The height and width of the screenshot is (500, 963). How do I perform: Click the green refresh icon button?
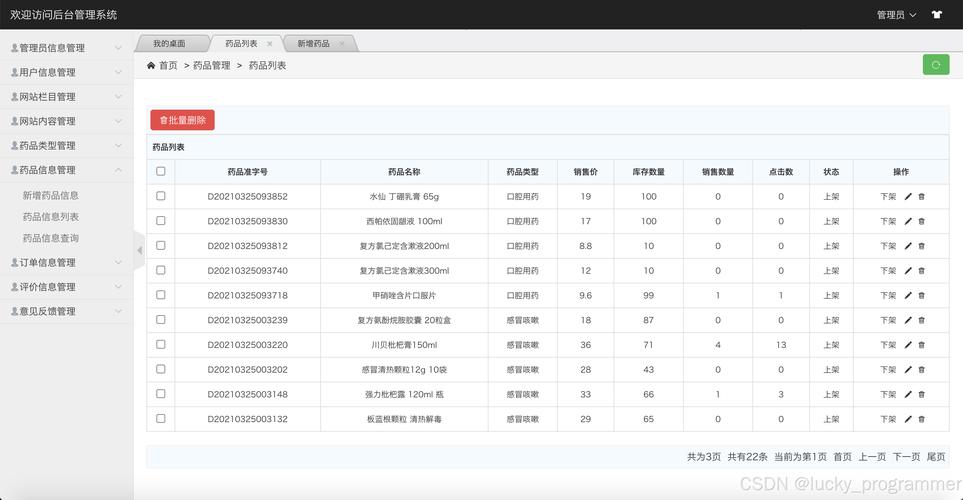coord(936,65)
